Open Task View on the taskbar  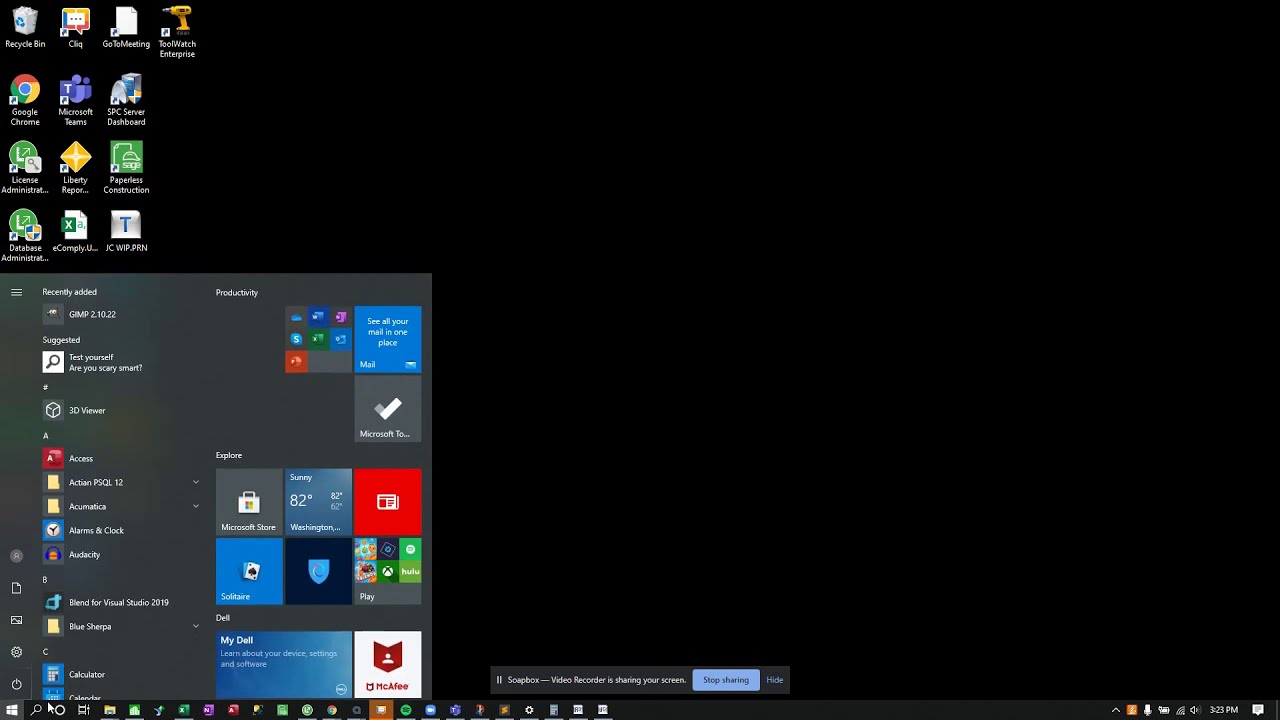84,710
